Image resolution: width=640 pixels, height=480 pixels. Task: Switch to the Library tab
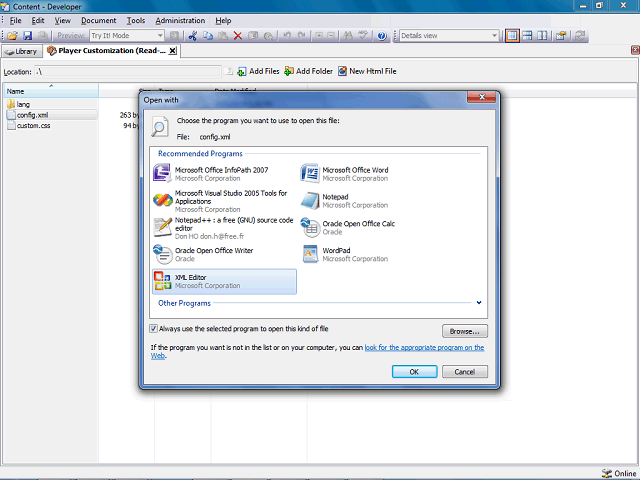point(22,51)
